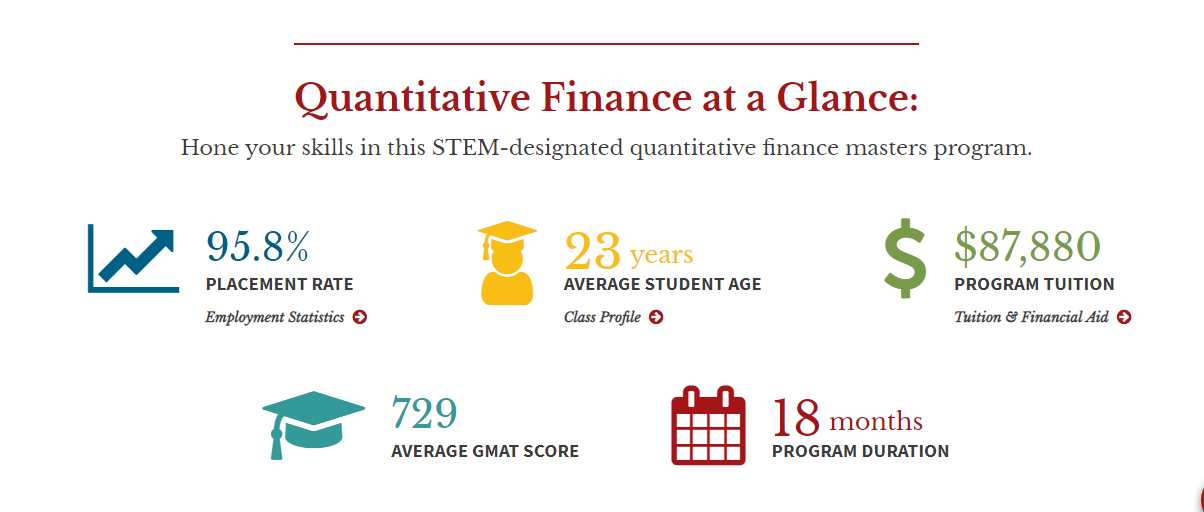Click the 729 GMAT score number
This screenshot has height=512, width=1204.
tap(424, 413)
